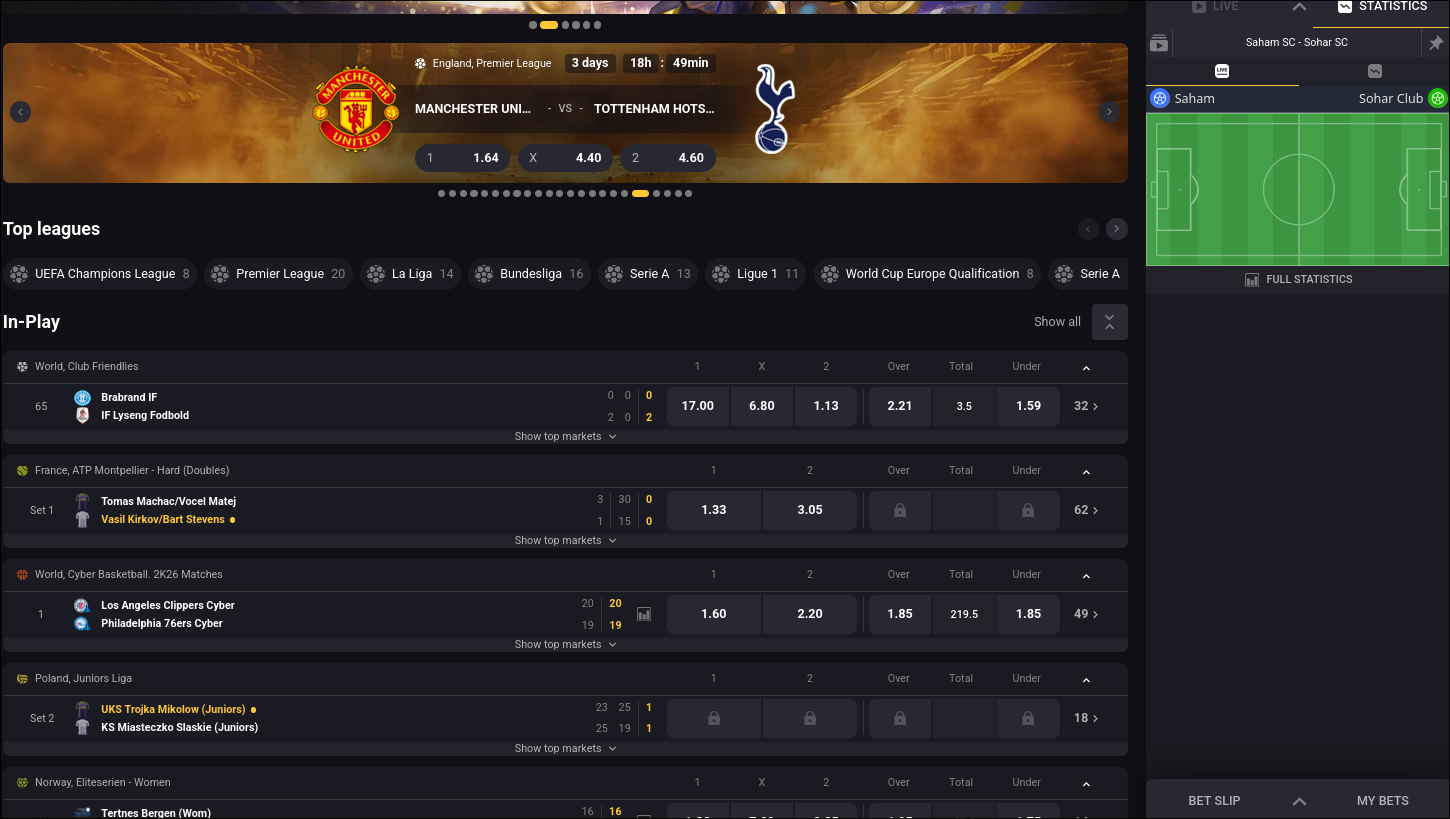Image resolution: width=1450 pixels, height=819 pixels.
Task: Select the football icon on World Club Friendlies header
Action: (x=22, y=366)
